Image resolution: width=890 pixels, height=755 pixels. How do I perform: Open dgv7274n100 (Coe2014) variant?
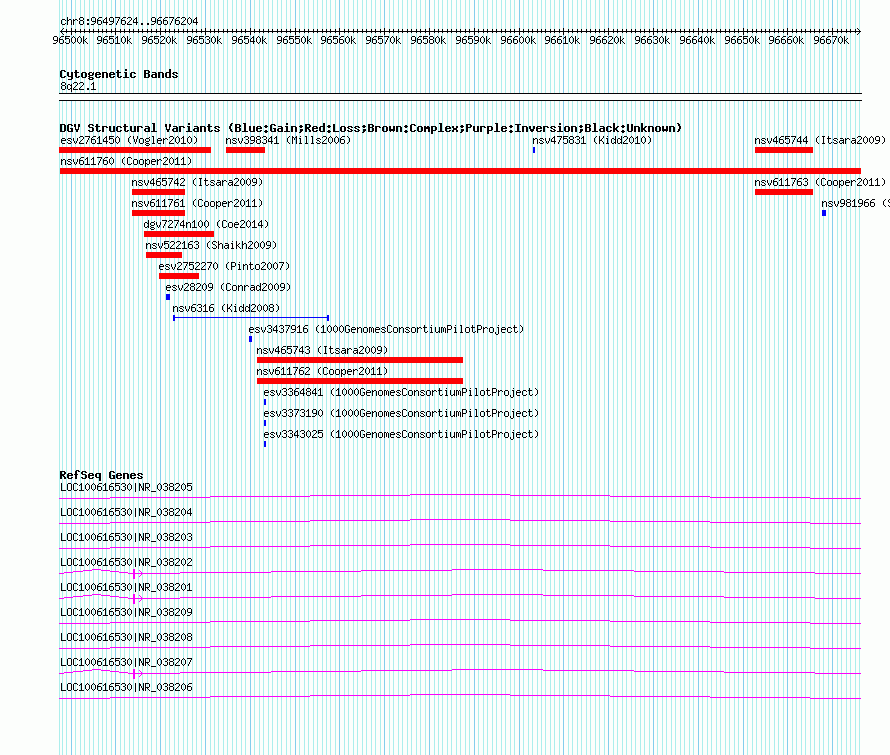click(206, 224)
